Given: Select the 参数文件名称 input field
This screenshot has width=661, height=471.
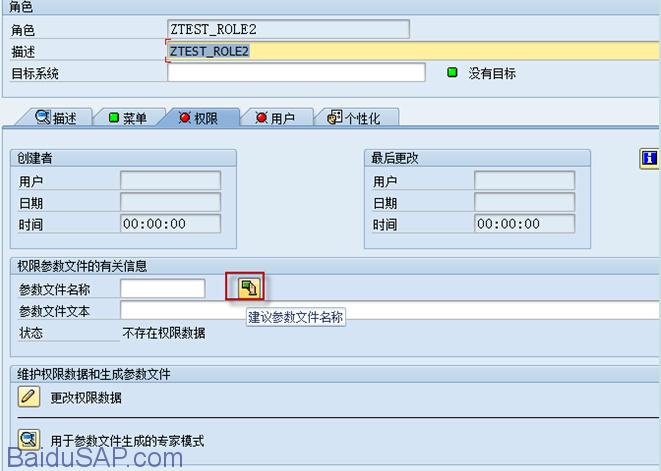Looking at the screenshot, I should pyautogui.click(x=162, y=288).
